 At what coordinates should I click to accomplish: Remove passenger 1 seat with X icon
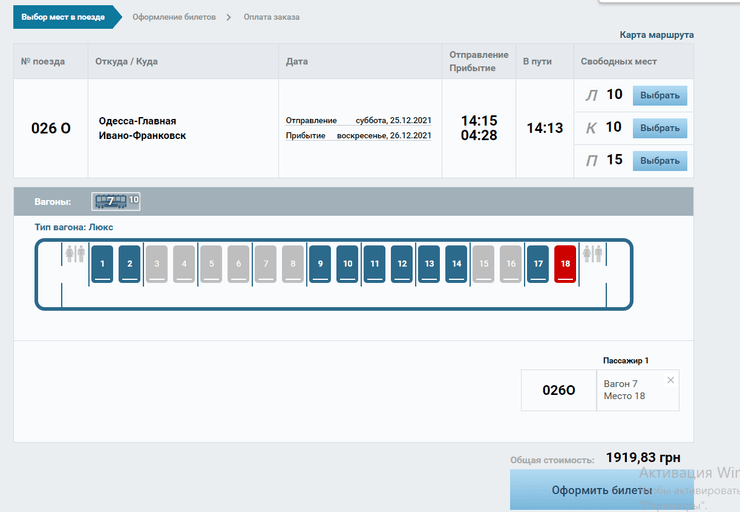tap(670, 380)
